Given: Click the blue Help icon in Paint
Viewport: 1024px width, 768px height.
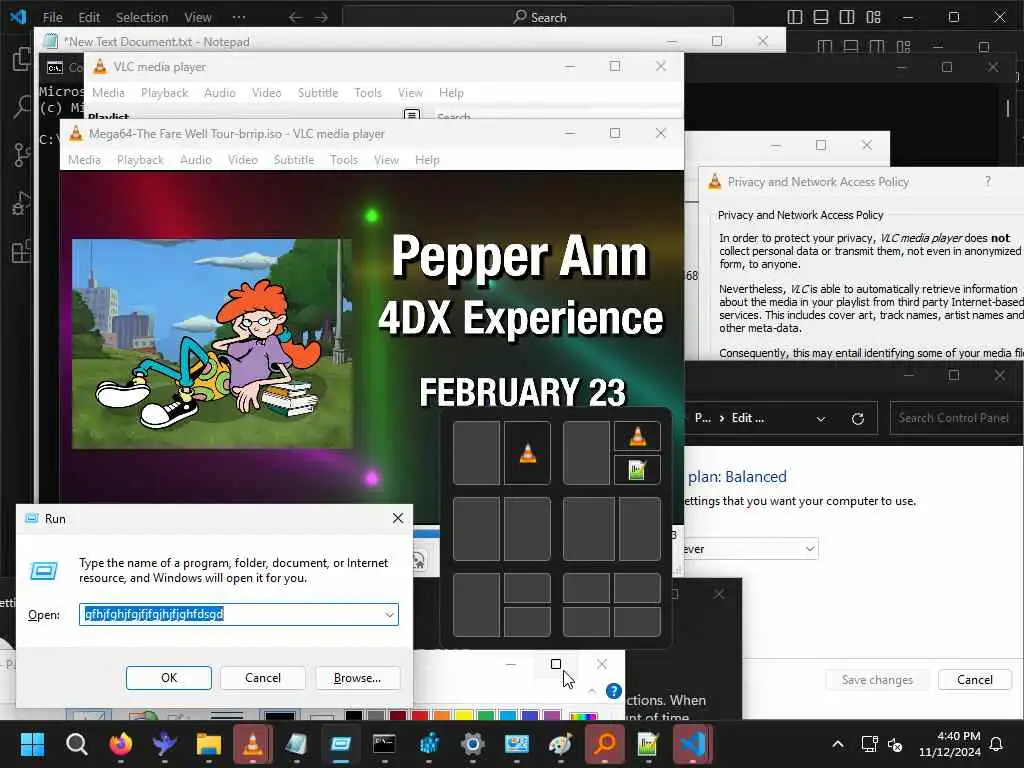Looking at the screenshot, I should pyautogui.click(x=613, y=691).
